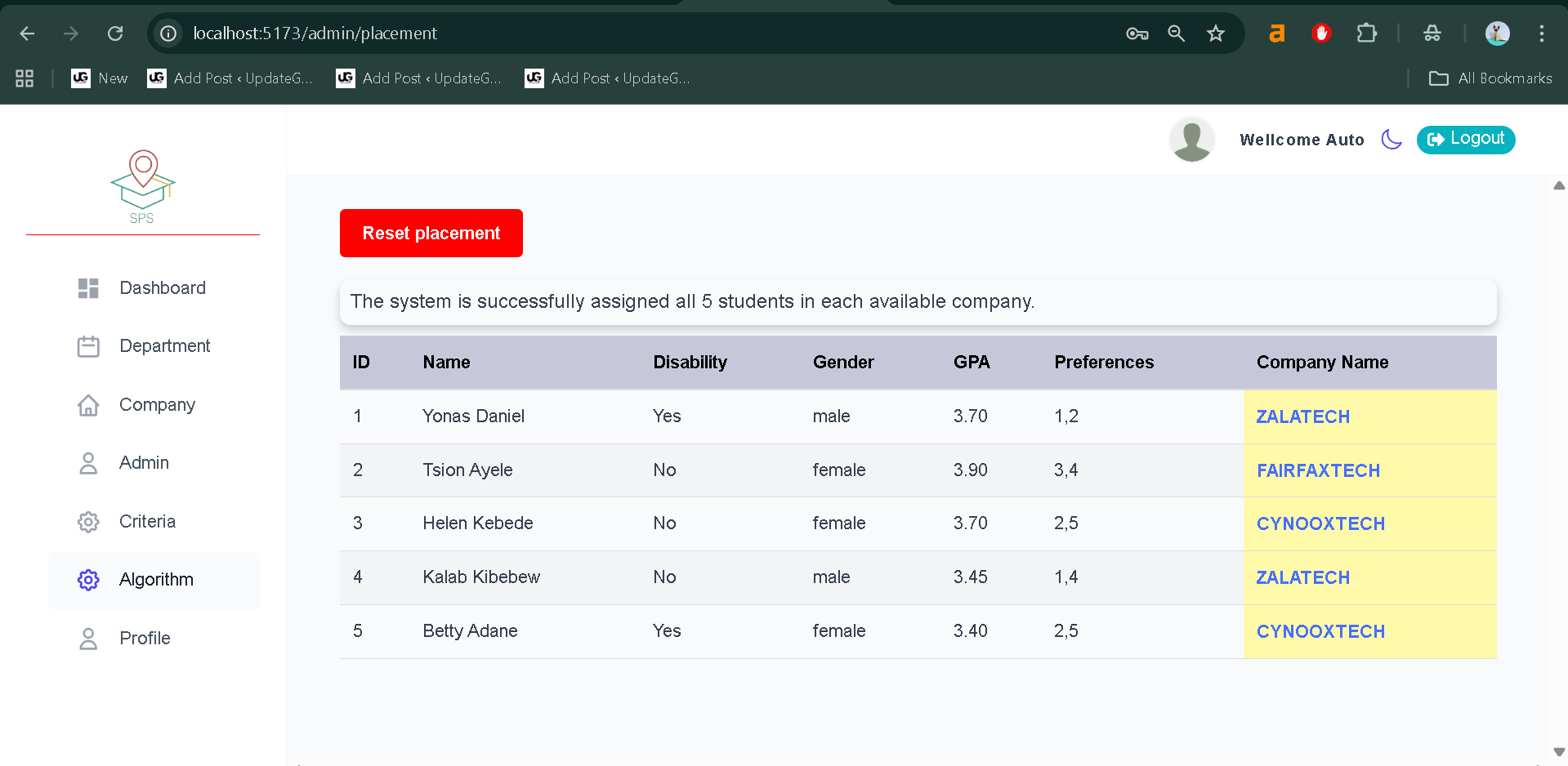This screenshot has width=1568, height=766.
Task: Toggle dark mode with the moon icon
Action: pyautogui.click(x=1392, y=140)
